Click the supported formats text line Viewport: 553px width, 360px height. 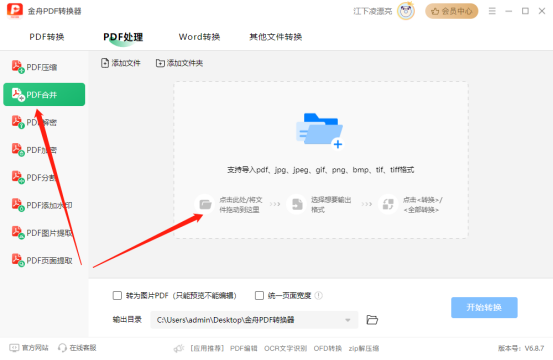pos(320,170)
